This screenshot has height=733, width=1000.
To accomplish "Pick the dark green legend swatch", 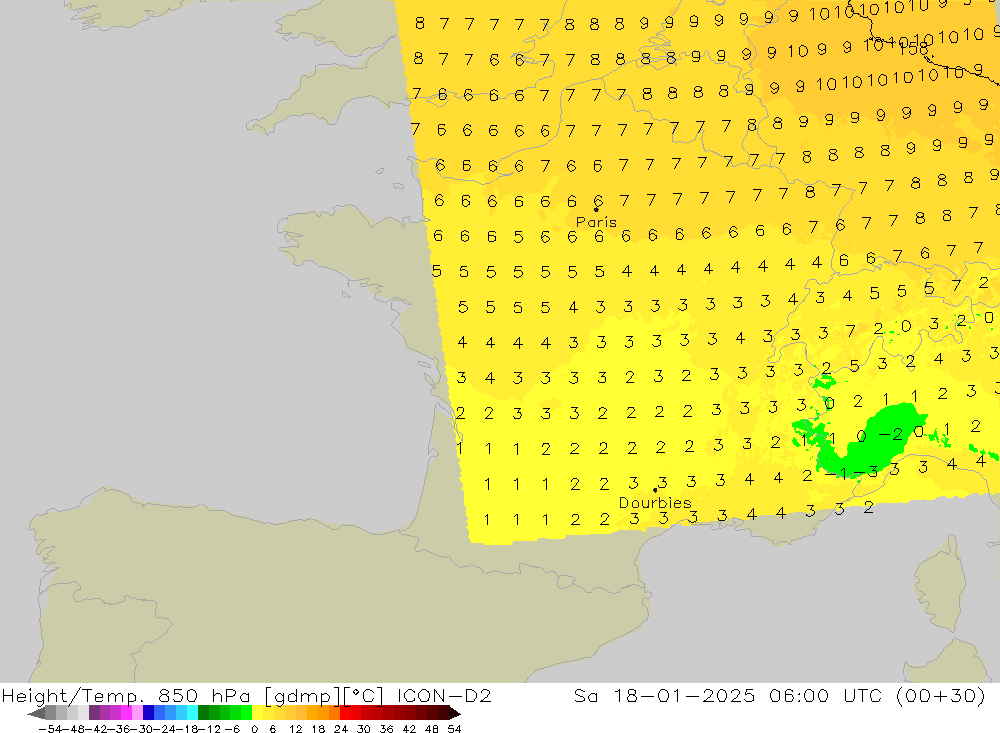I will click(203, 713).
